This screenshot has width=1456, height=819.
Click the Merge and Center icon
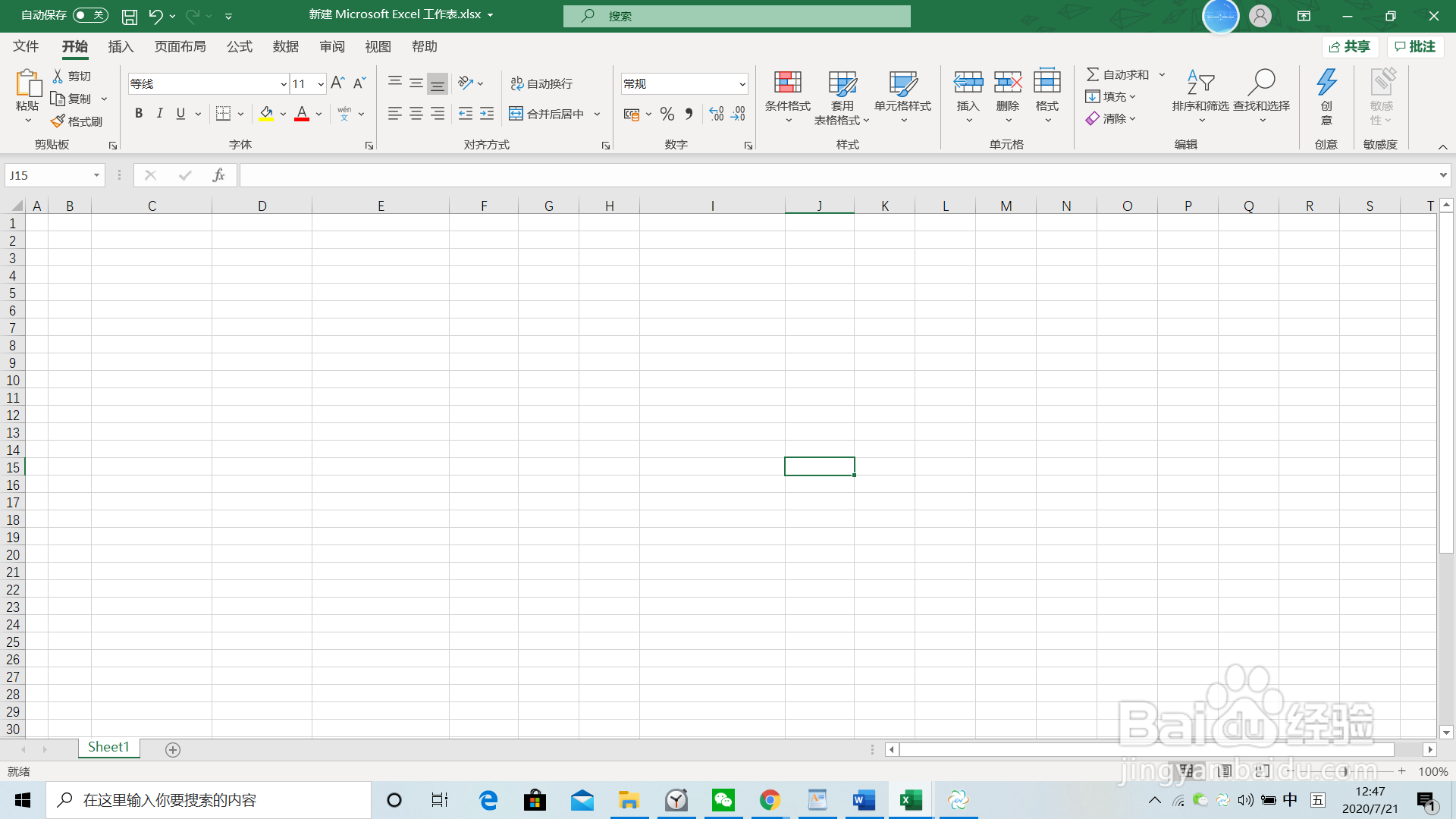[516, 114]
